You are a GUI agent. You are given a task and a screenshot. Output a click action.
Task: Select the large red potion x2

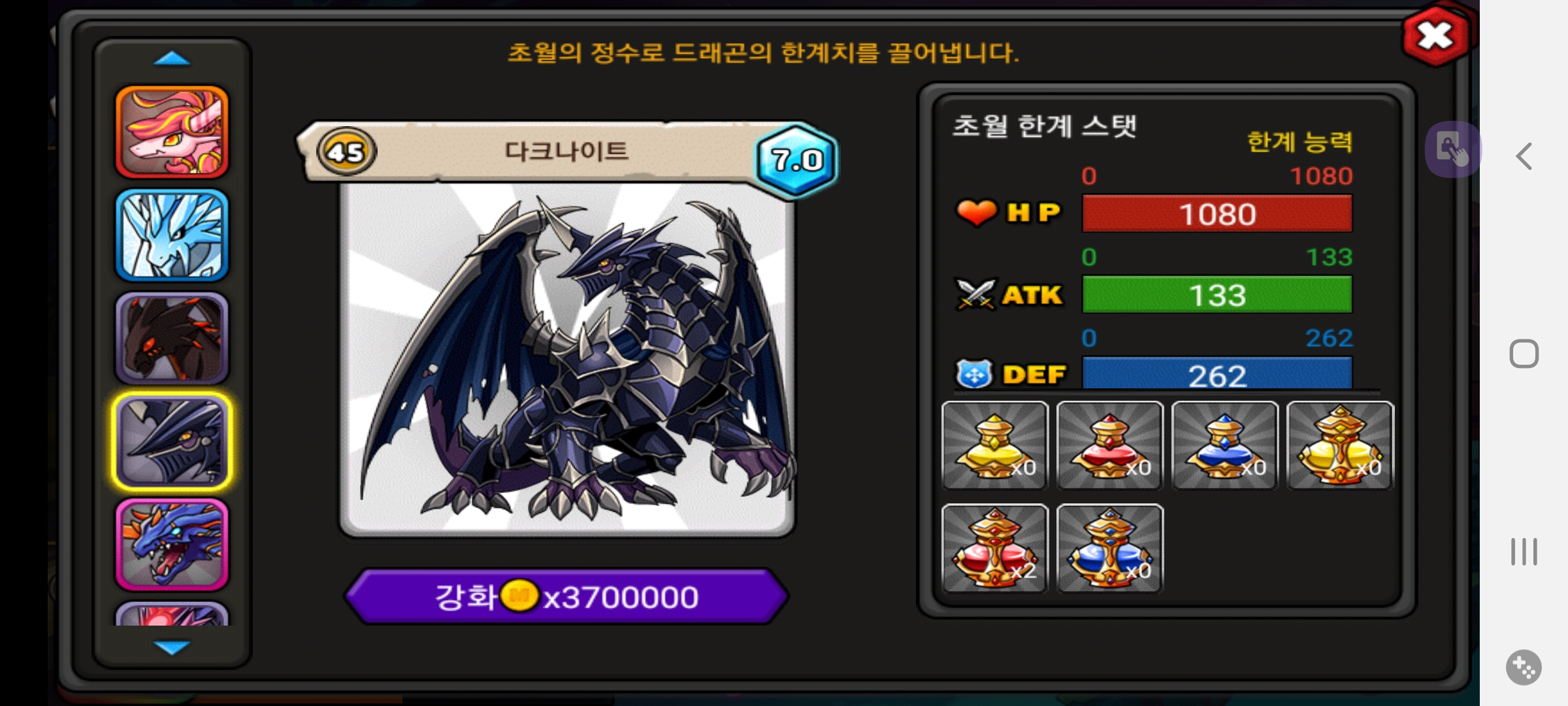994,548
